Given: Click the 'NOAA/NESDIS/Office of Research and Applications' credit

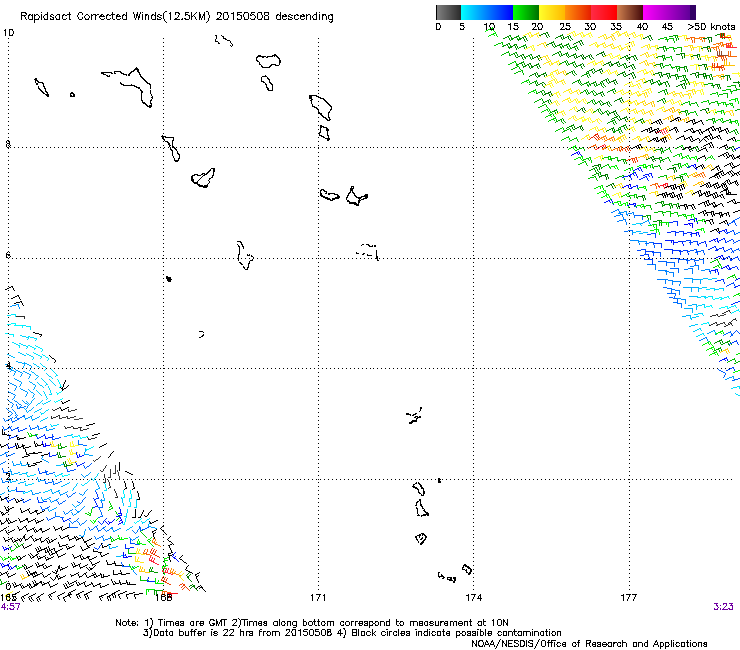Looking at the screenshot, I should tap(589, 644).
